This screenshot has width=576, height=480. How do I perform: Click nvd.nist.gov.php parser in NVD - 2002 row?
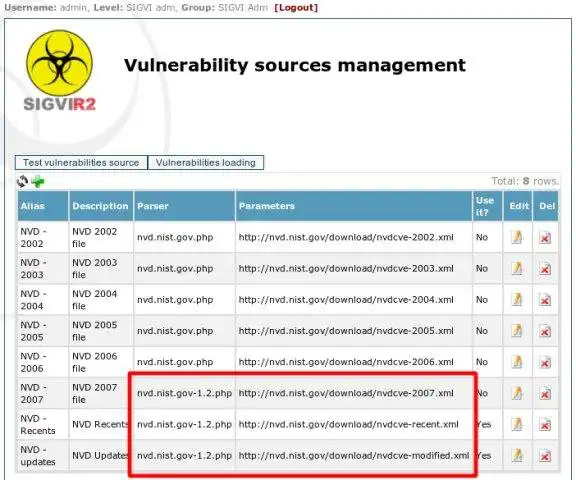click(175, 238)
